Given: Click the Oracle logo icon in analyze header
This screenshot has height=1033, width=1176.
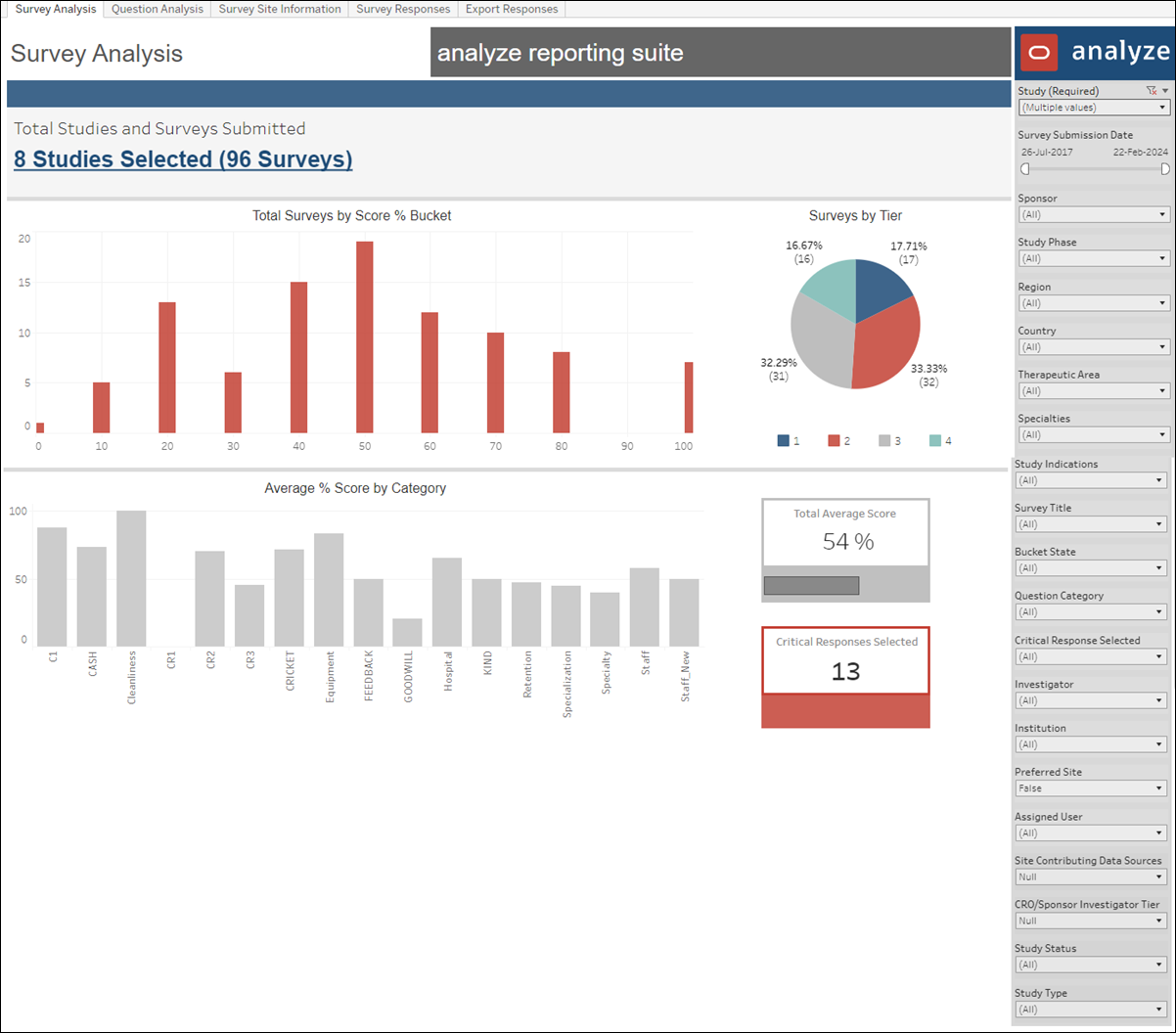Looking at the screenshot, I should point(1039,52).
